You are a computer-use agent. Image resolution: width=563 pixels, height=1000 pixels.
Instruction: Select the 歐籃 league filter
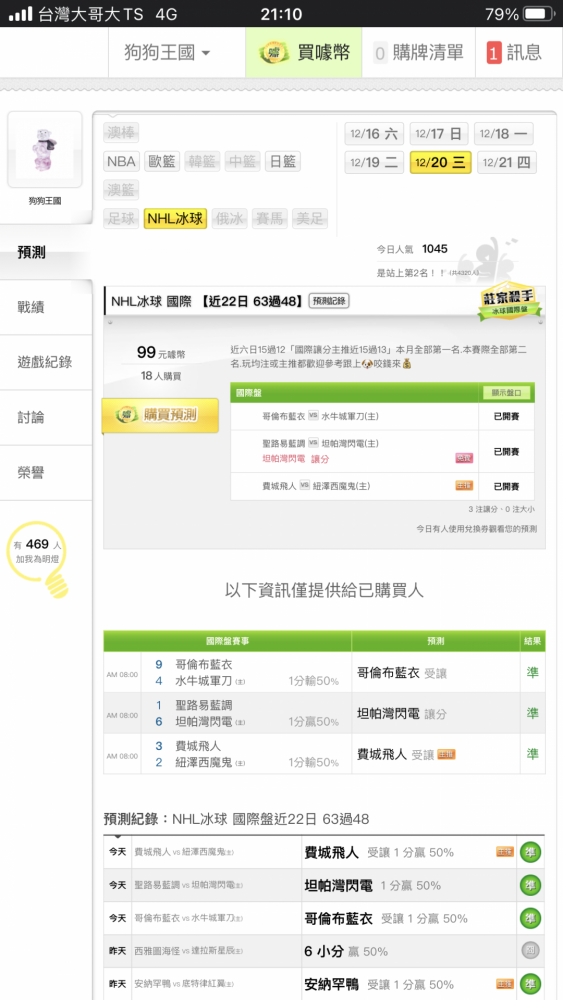click(162, 161)
